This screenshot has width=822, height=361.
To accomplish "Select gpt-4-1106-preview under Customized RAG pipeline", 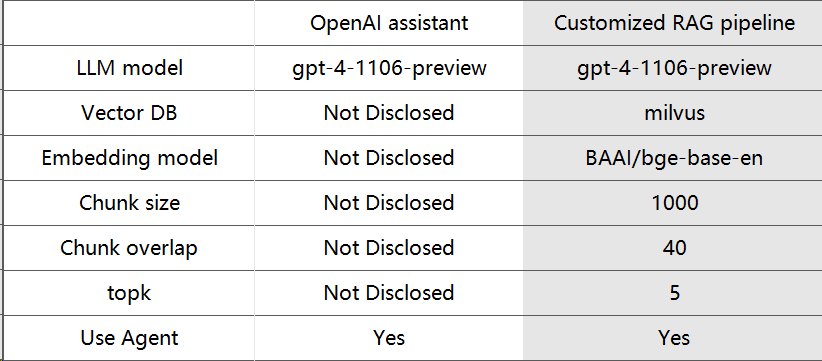I will (674, 68).
